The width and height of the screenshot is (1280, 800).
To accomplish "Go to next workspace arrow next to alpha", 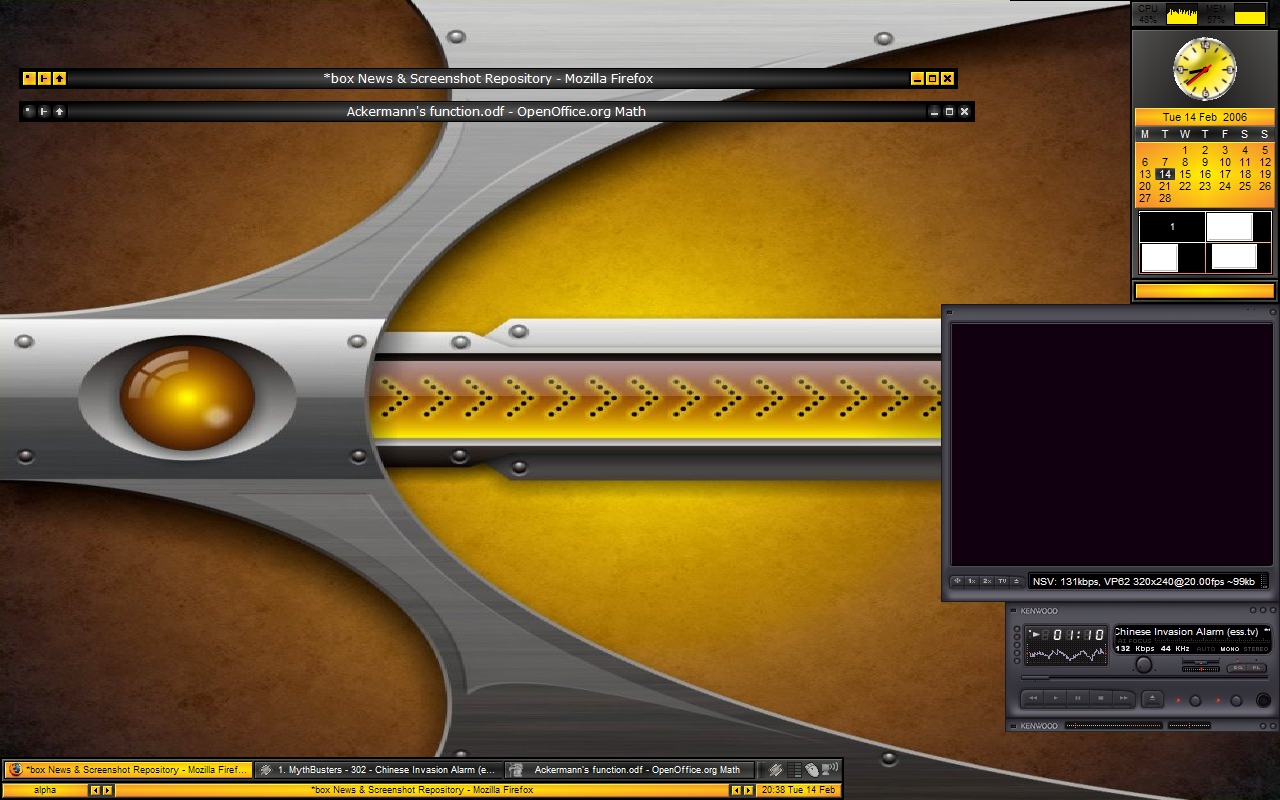I will pyautogui.click(x=108, y=790).
